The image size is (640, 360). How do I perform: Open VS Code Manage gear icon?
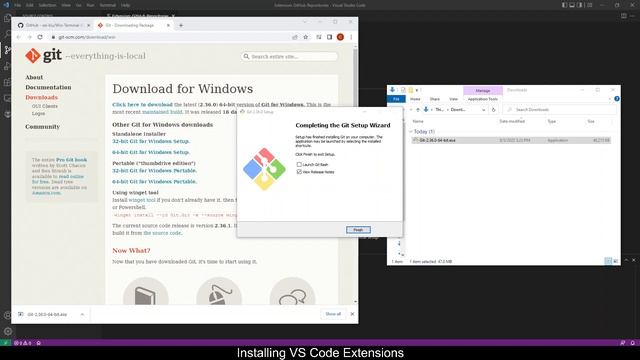[x=8, y=331]
